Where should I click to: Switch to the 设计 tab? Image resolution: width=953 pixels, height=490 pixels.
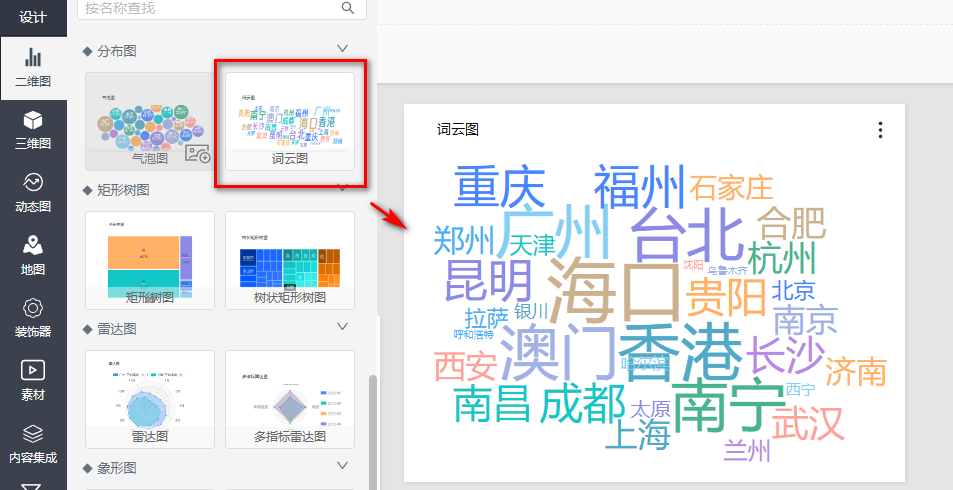click(x=33, y=16)
